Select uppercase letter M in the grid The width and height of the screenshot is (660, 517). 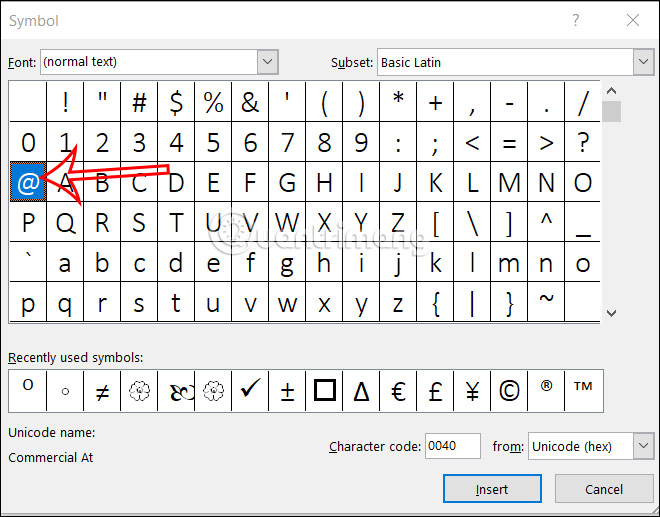pyautogui.click(x=509, y=182)
